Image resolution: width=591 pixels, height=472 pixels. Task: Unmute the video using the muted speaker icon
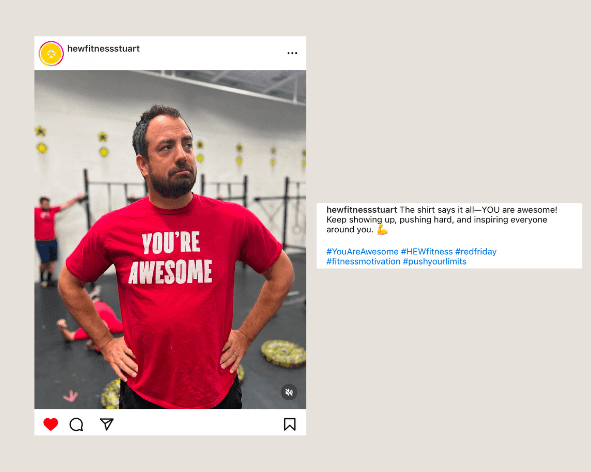(289, 392)
